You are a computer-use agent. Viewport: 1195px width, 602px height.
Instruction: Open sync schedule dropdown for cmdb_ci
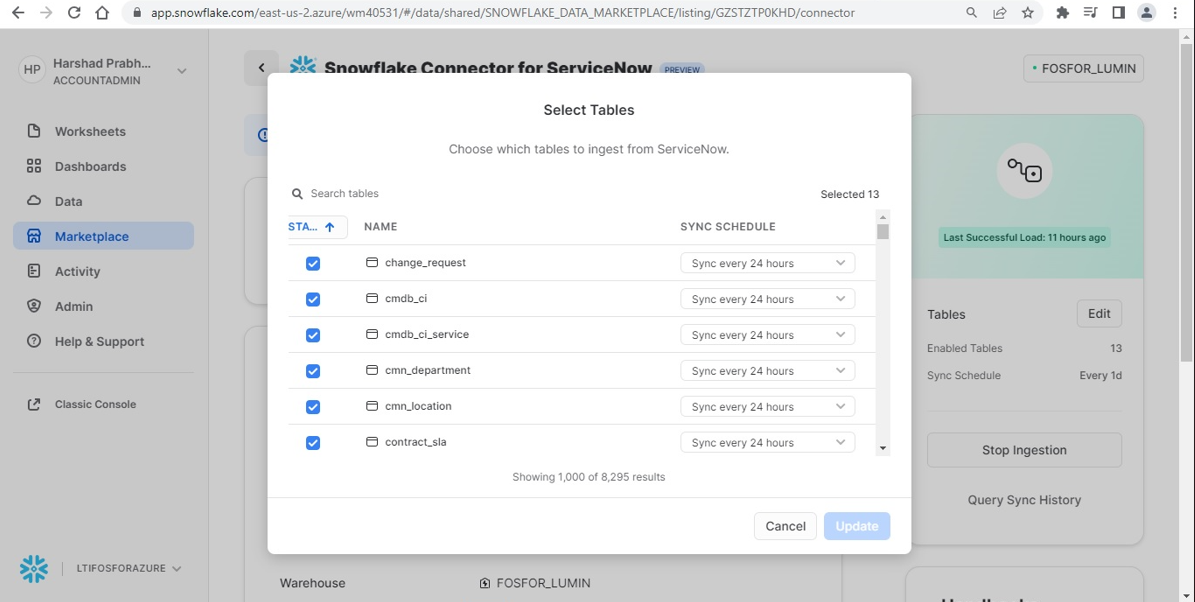767,299
